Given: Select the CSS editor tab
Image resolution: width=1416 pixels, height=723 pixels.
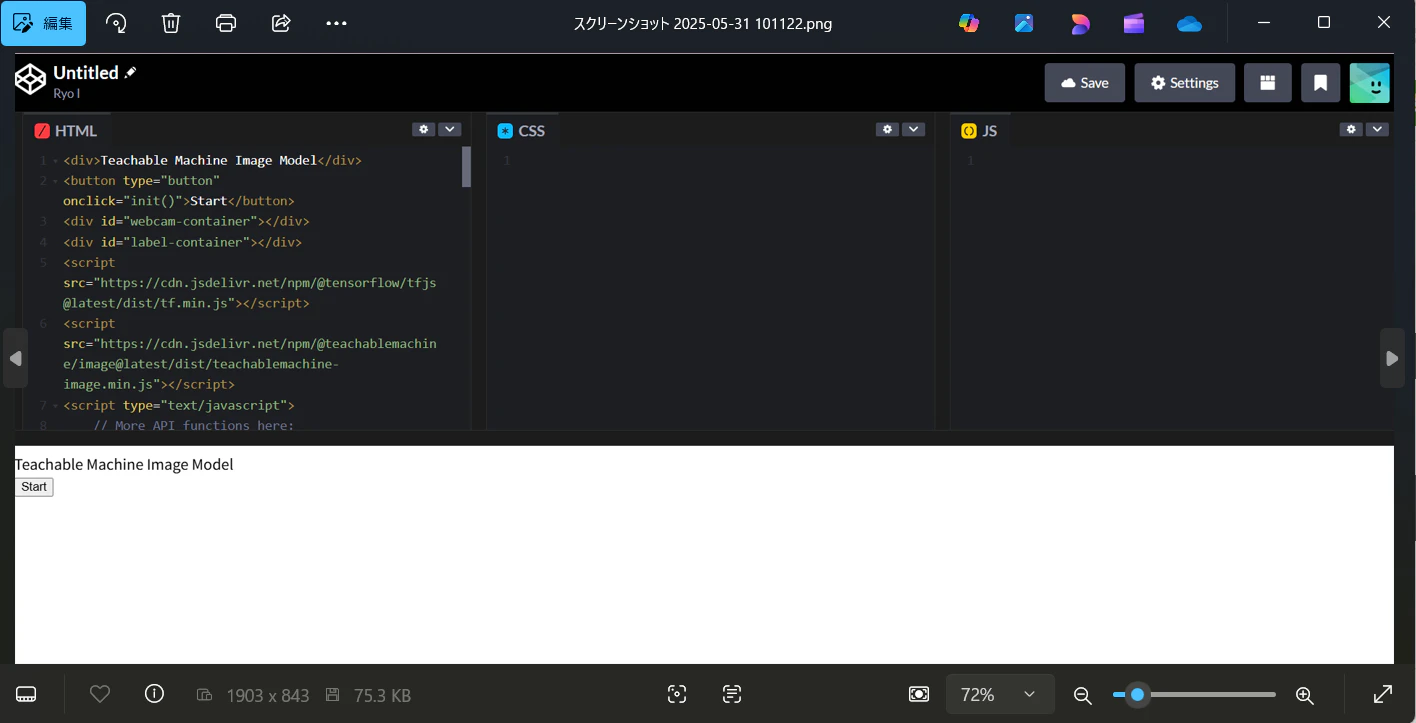Looking at the screenshot, I should pyautogui.click(x=521, y=131).
